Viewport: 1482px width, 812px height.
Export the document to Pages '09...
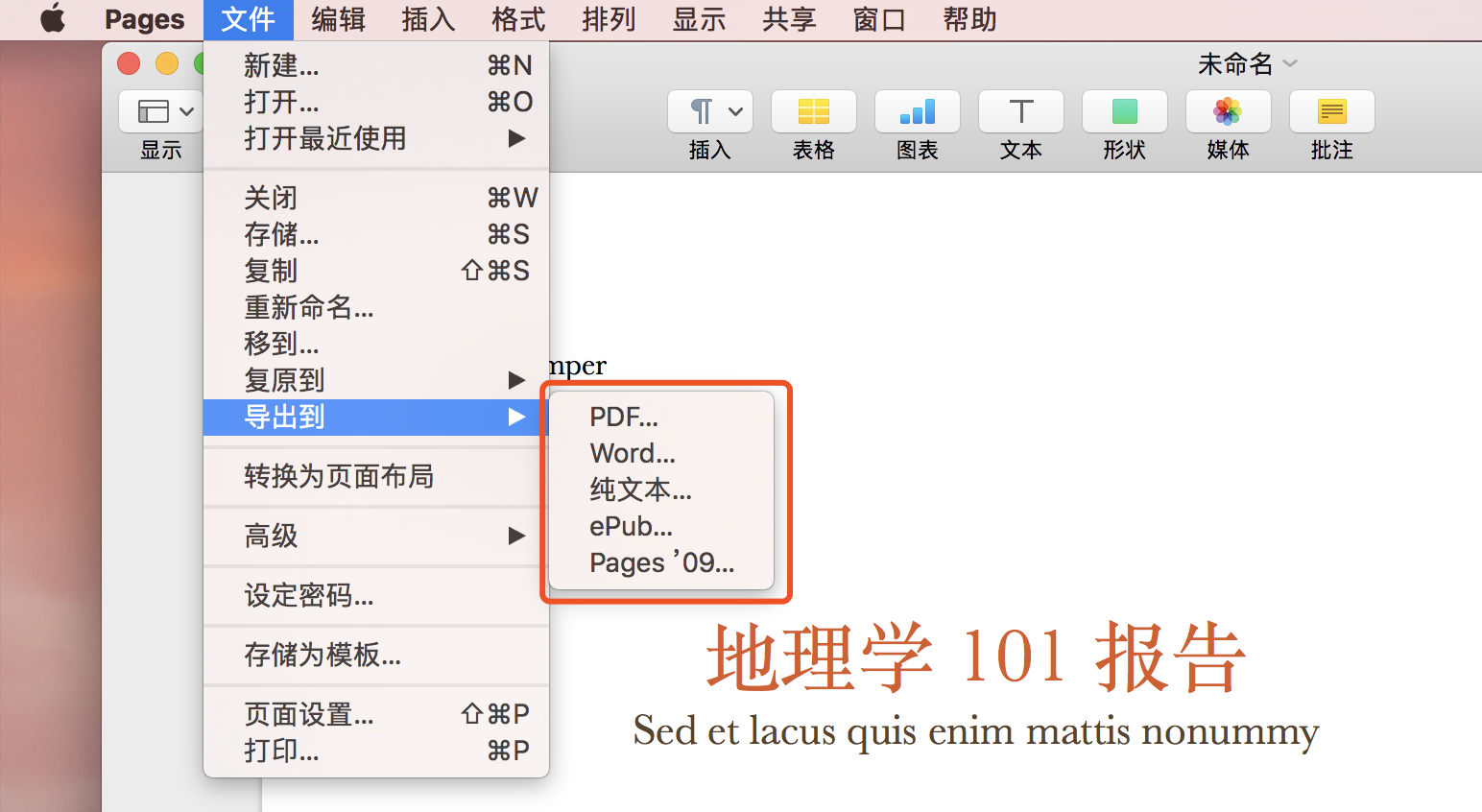click(661, 562)
